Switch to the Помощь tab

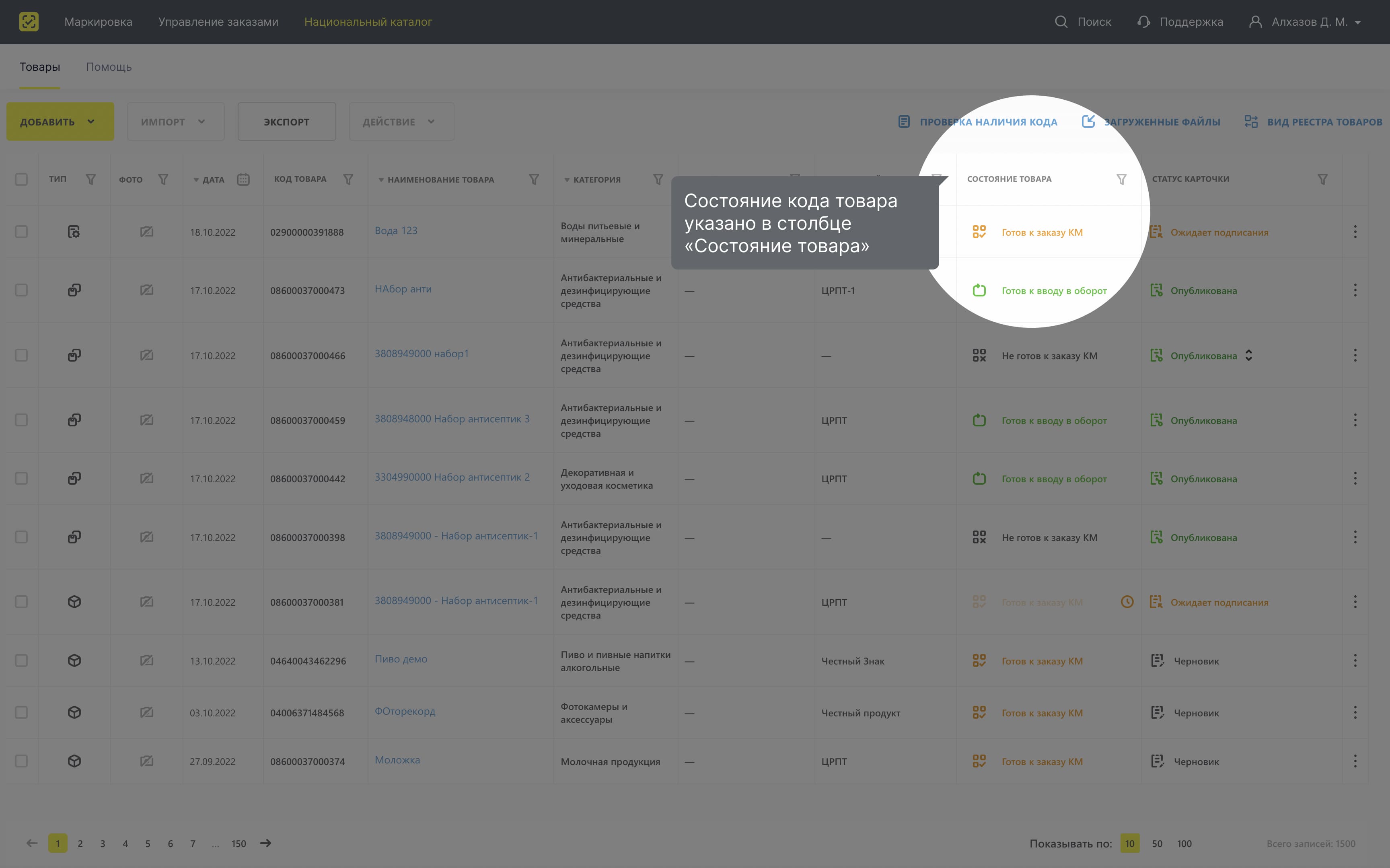coord(109,67)
